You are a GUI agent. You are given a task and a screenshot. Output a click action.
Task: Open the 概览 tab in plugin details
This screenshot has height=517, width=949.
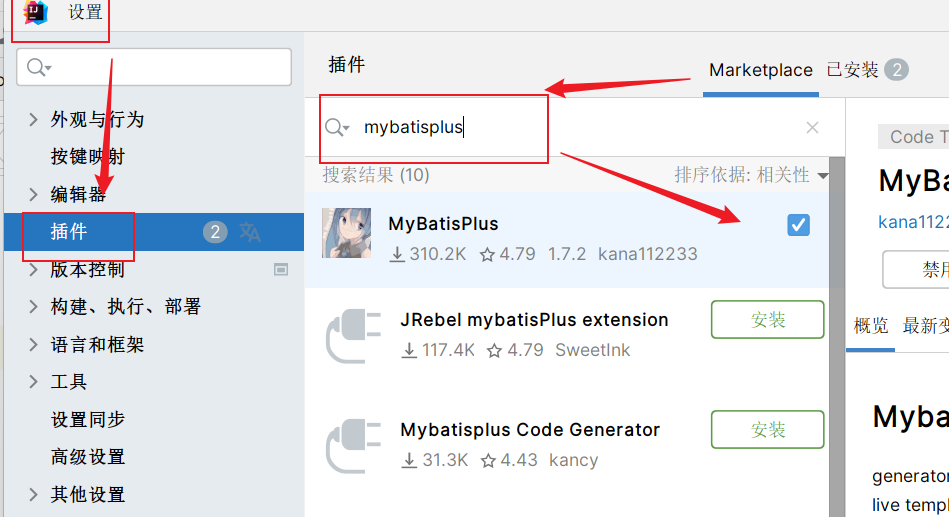870,326
